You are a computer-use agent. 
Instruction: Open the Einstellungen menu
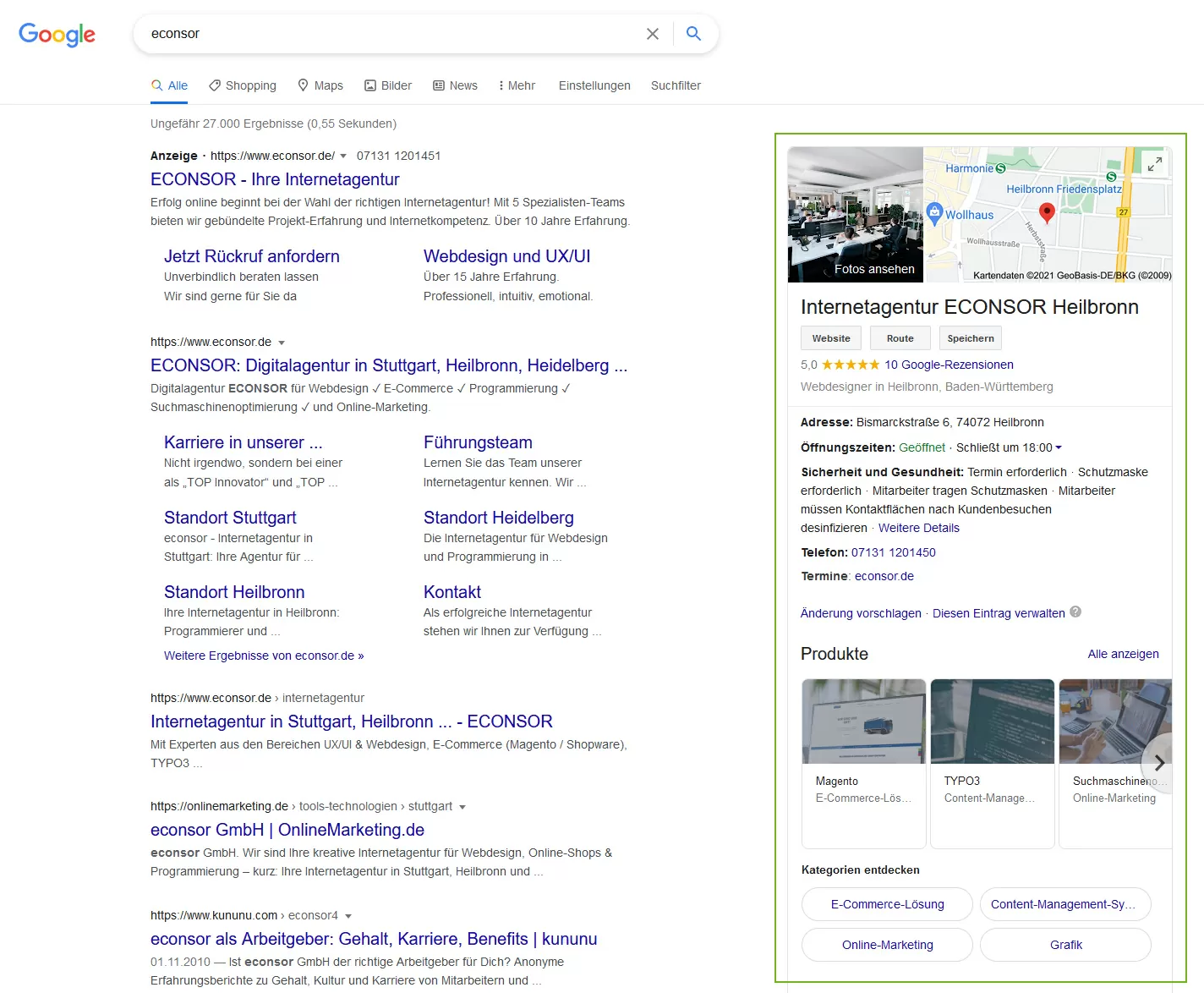594,85
